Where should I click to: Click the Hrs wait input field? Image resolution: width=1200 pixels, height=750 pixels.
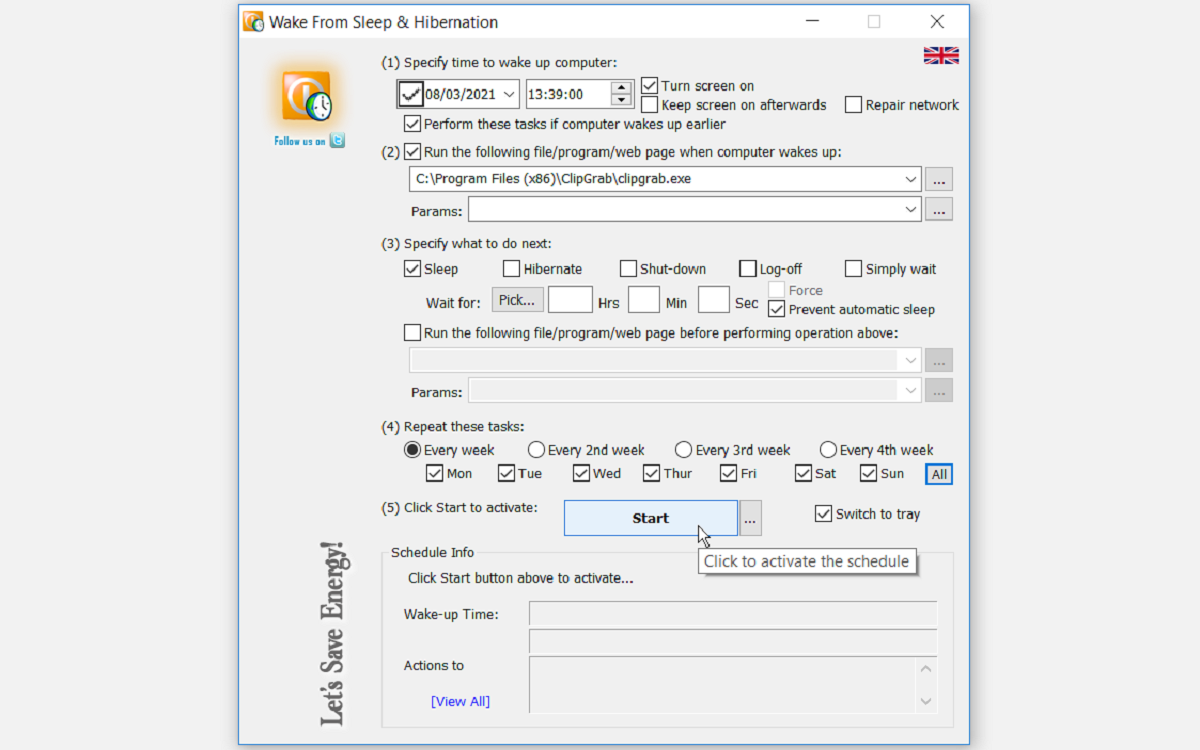click(570, 300)
